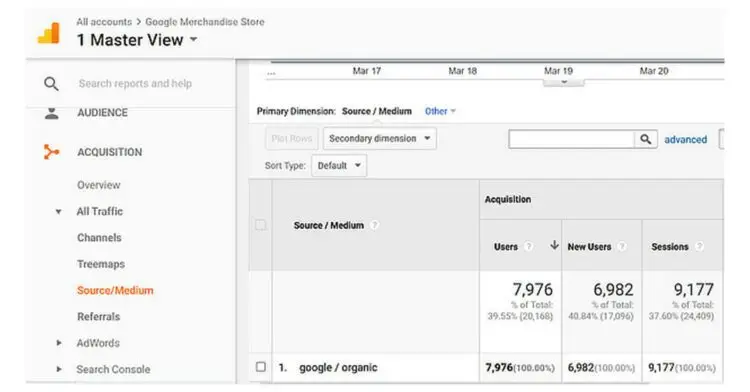The width and height of the screenshot is (750, 392).
Task: Click the 6,982 total new users value
Action: (x=613, y=290)
